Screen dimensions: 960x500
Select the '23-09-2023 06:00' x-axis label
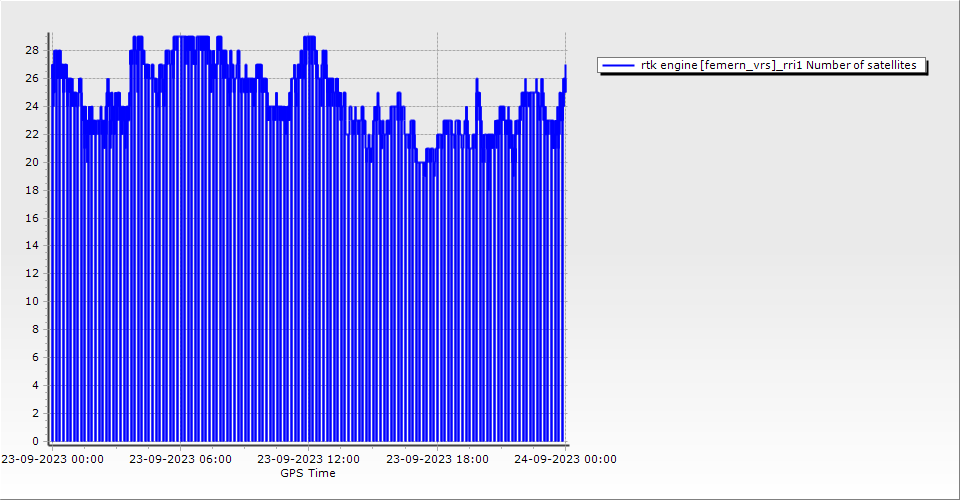[x=180, y=459]
